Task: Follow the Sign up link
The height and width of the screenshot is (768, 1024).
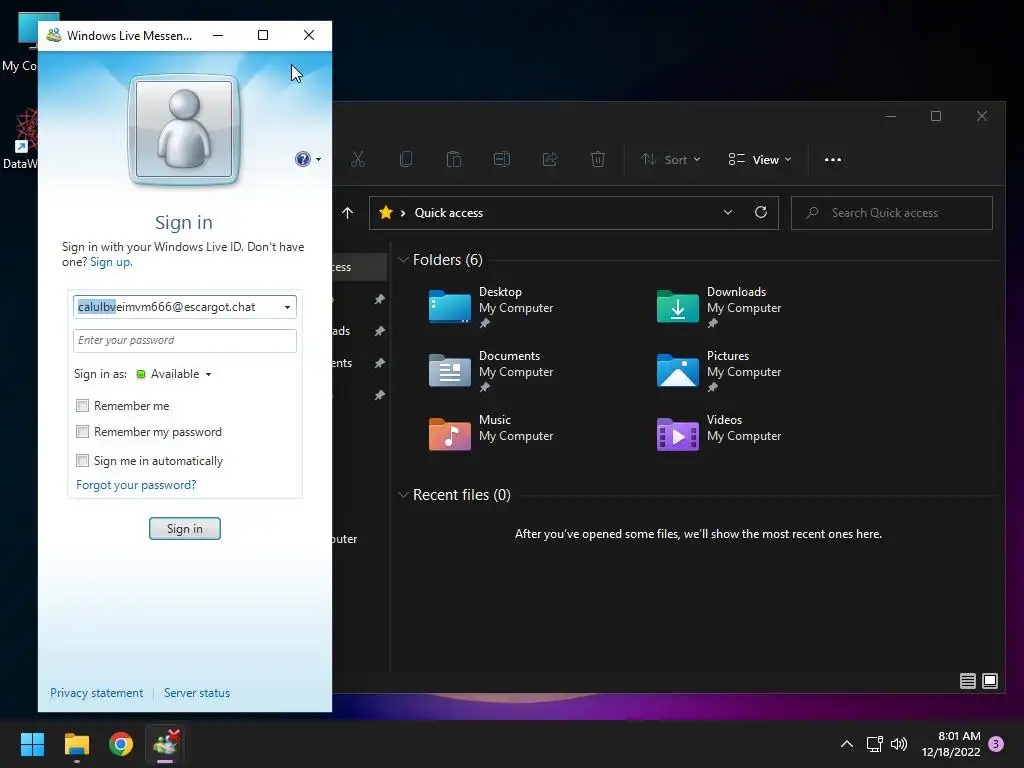Action: 111,262
